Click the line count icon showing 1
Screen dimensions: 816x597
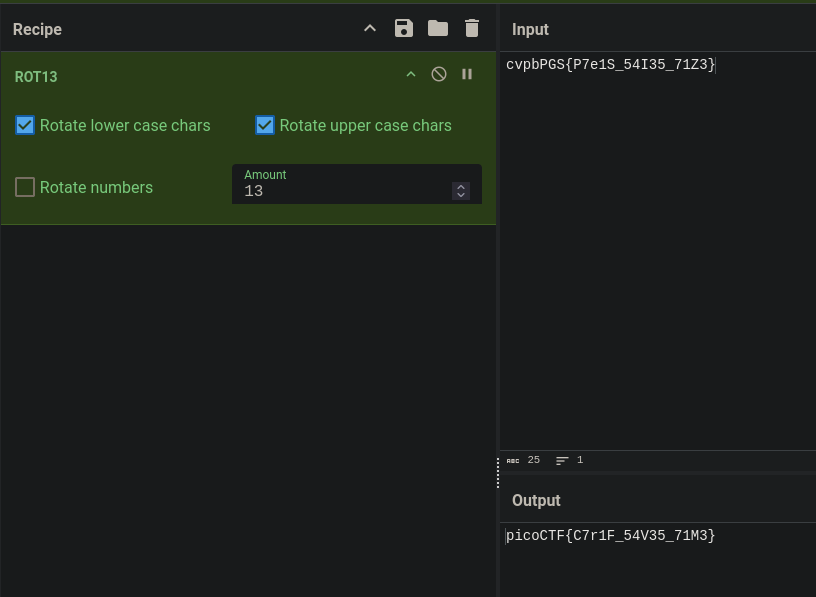[x=562, y=461]
